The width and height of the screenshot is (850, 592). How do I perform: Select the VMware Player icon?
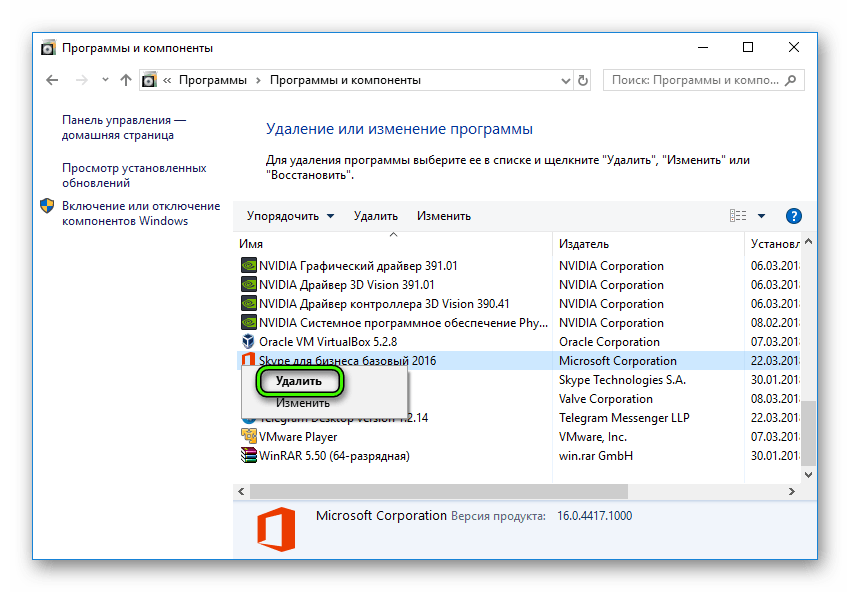pyautogui.click(x=248, y=436)
